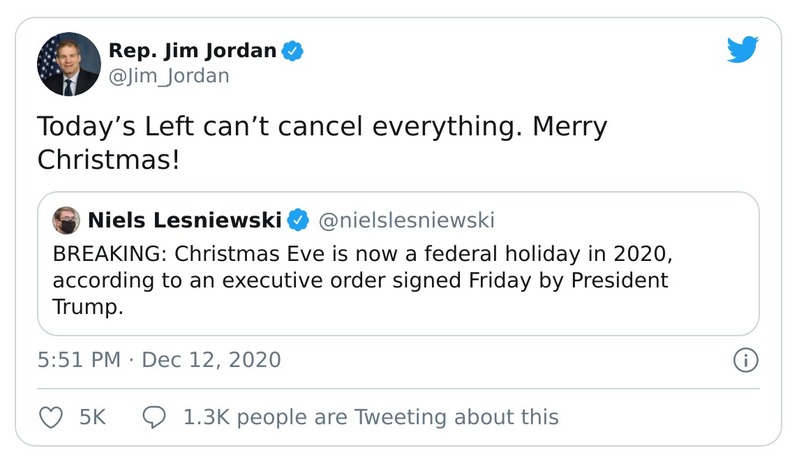This screenshot has width=799, height=464.
Task: Click the Twitter bird logo
Action: (x=742, y=51)
